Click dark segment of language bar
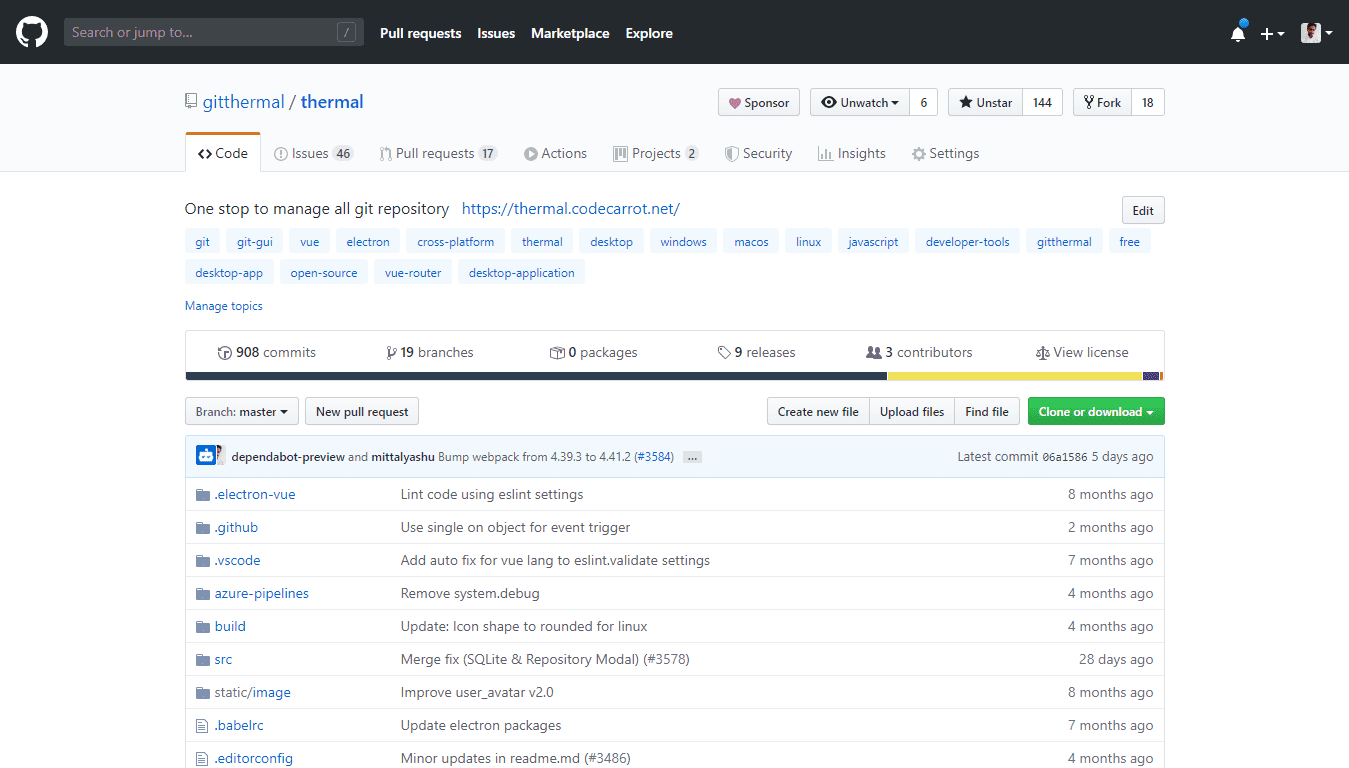1349x768 pixels. click(536, 376)
